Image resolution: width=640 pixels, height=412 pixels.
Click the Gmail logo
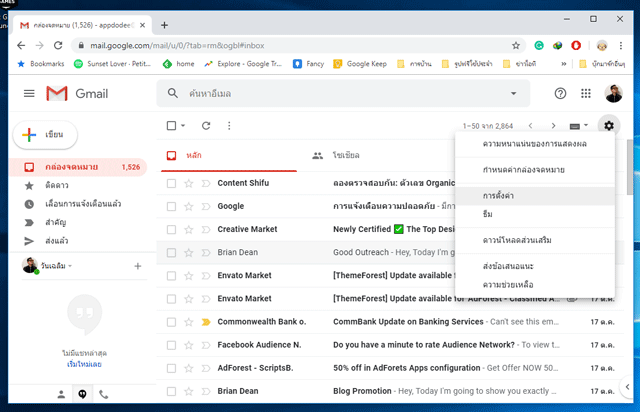[77, 94]
